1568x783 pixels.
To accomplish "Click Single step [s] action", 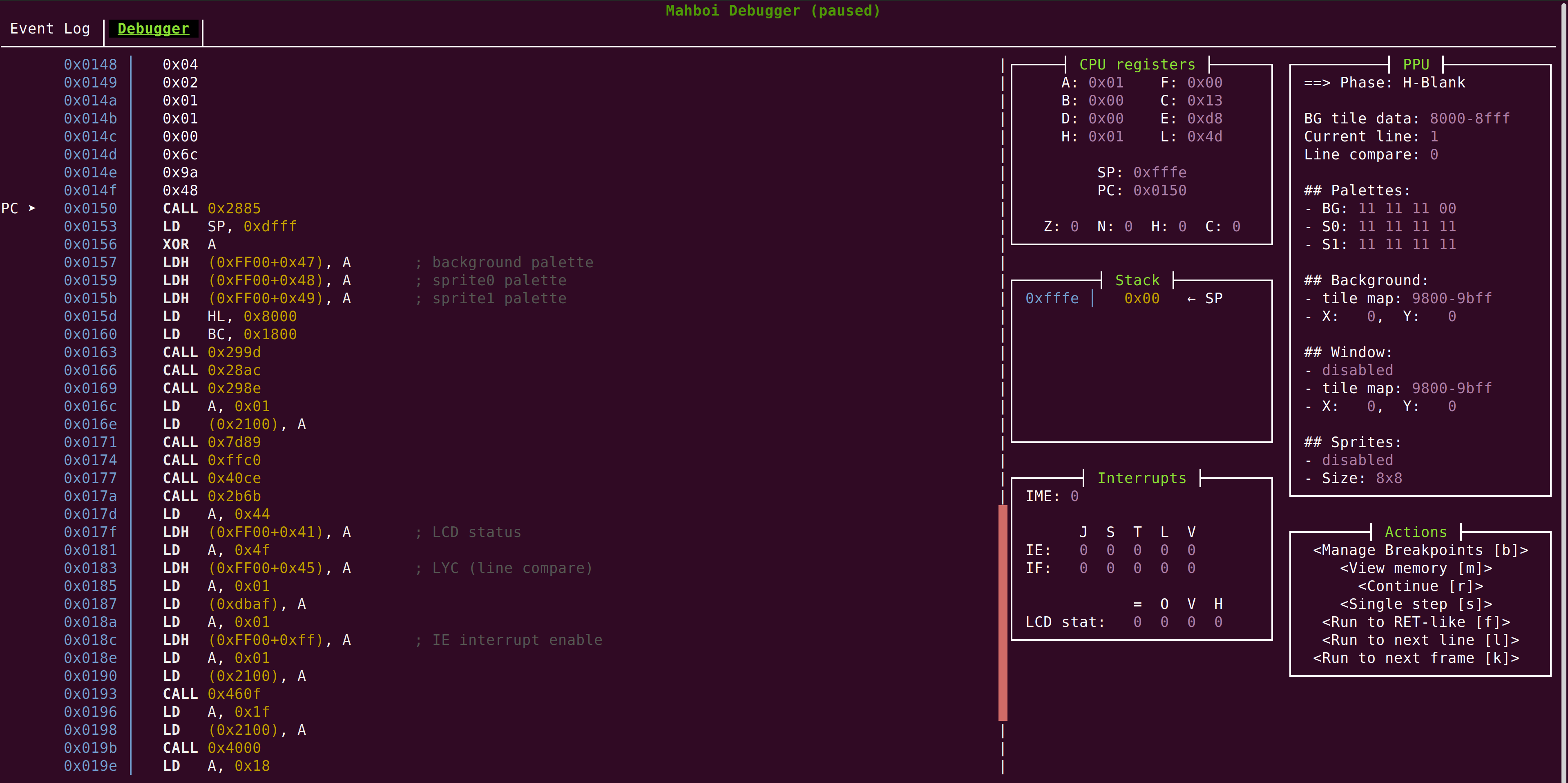I will click(x=1416, y=604).
